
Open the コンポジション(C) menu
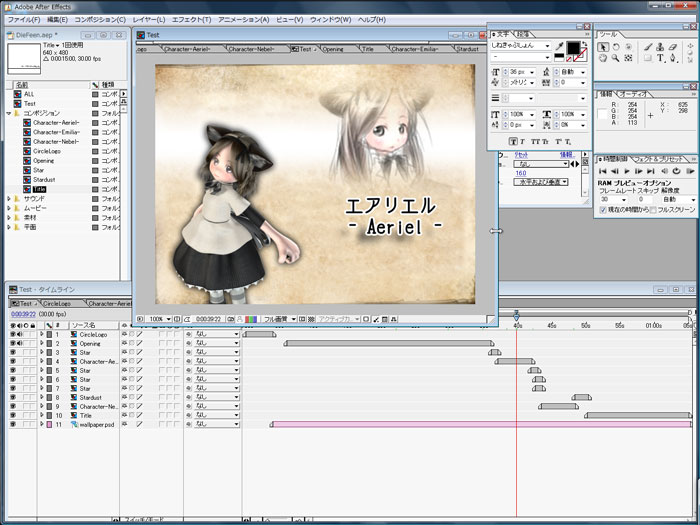pos(100,20)
